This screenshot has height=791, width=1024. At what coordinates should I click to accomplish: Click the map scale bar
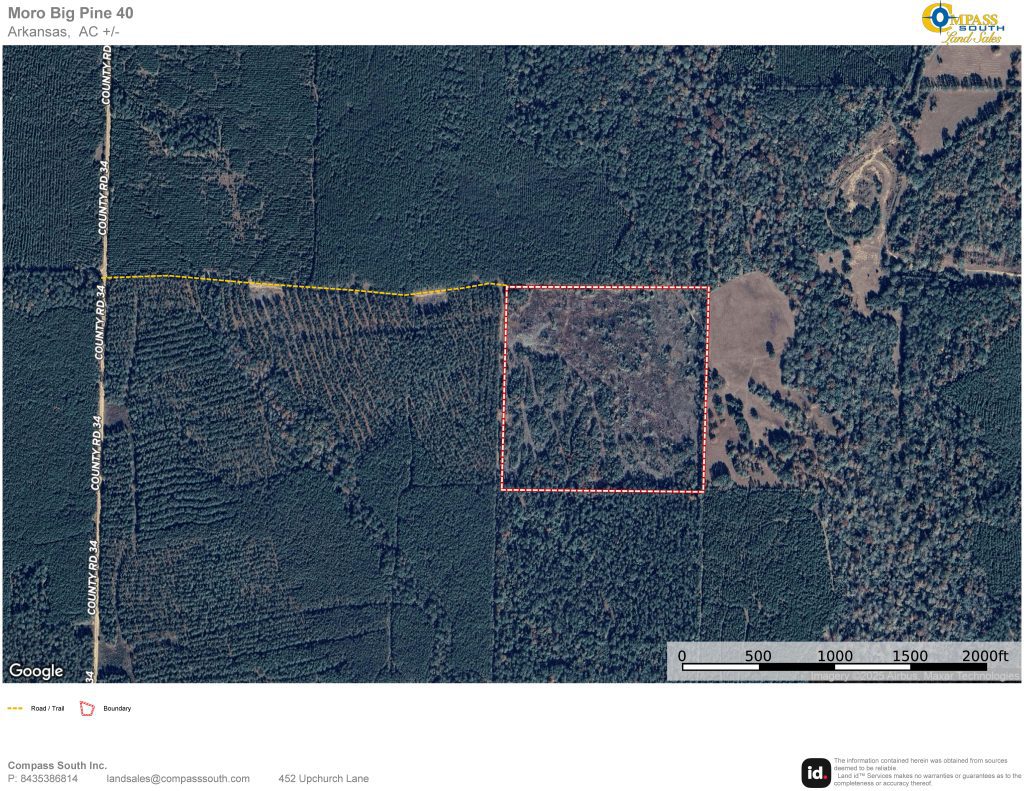coord(833,667)
